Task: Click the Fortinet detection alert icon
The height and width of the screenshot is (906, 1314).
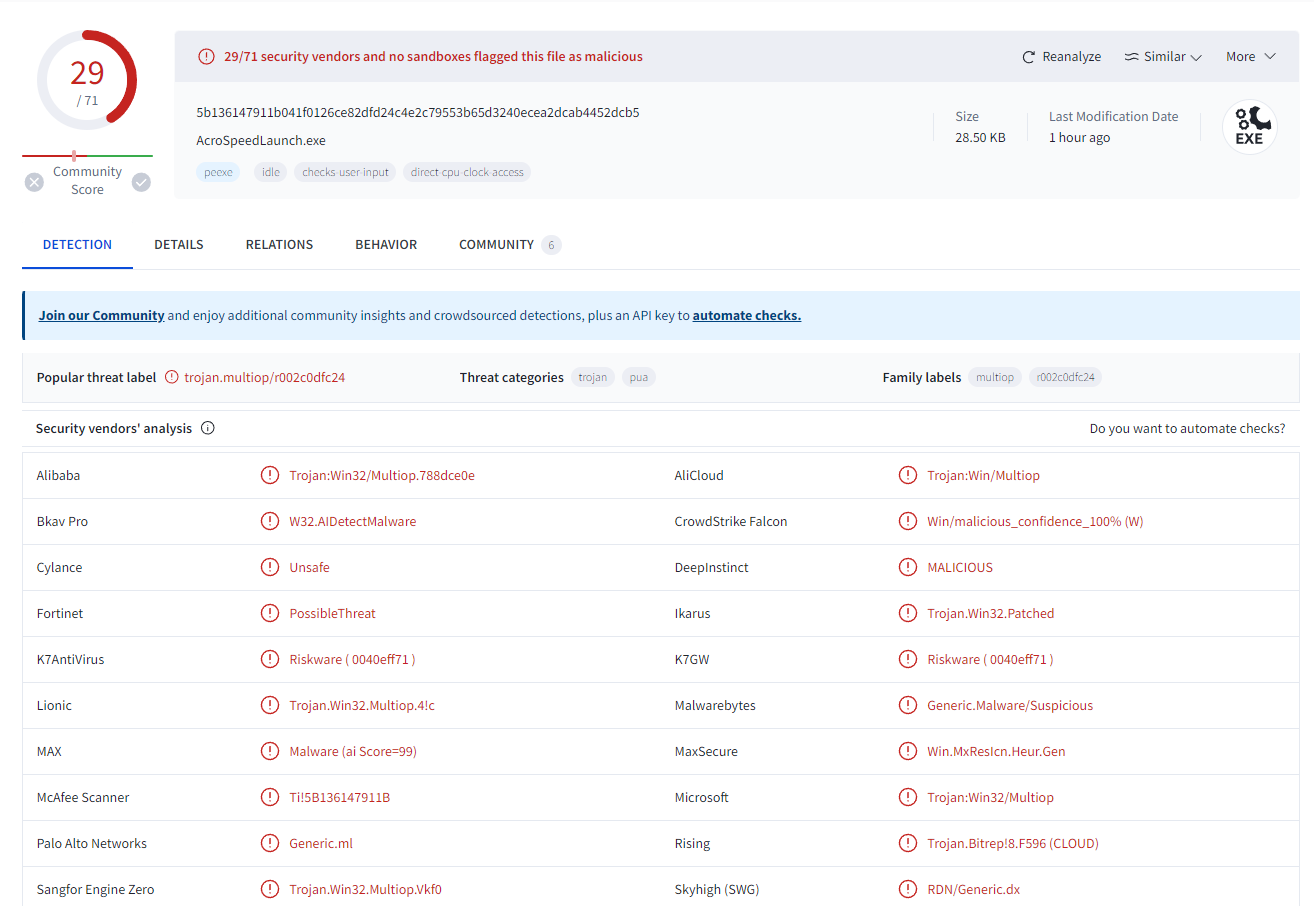Action: point(270,613)
